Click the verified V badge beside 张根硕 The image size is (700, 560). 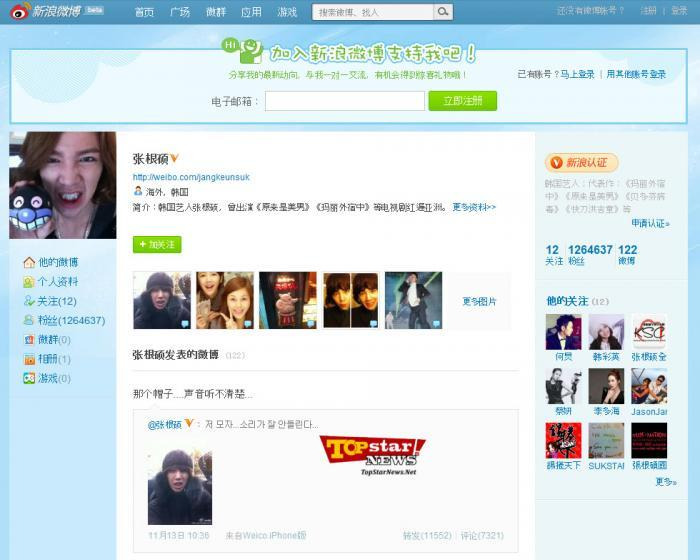click(174, 158)
